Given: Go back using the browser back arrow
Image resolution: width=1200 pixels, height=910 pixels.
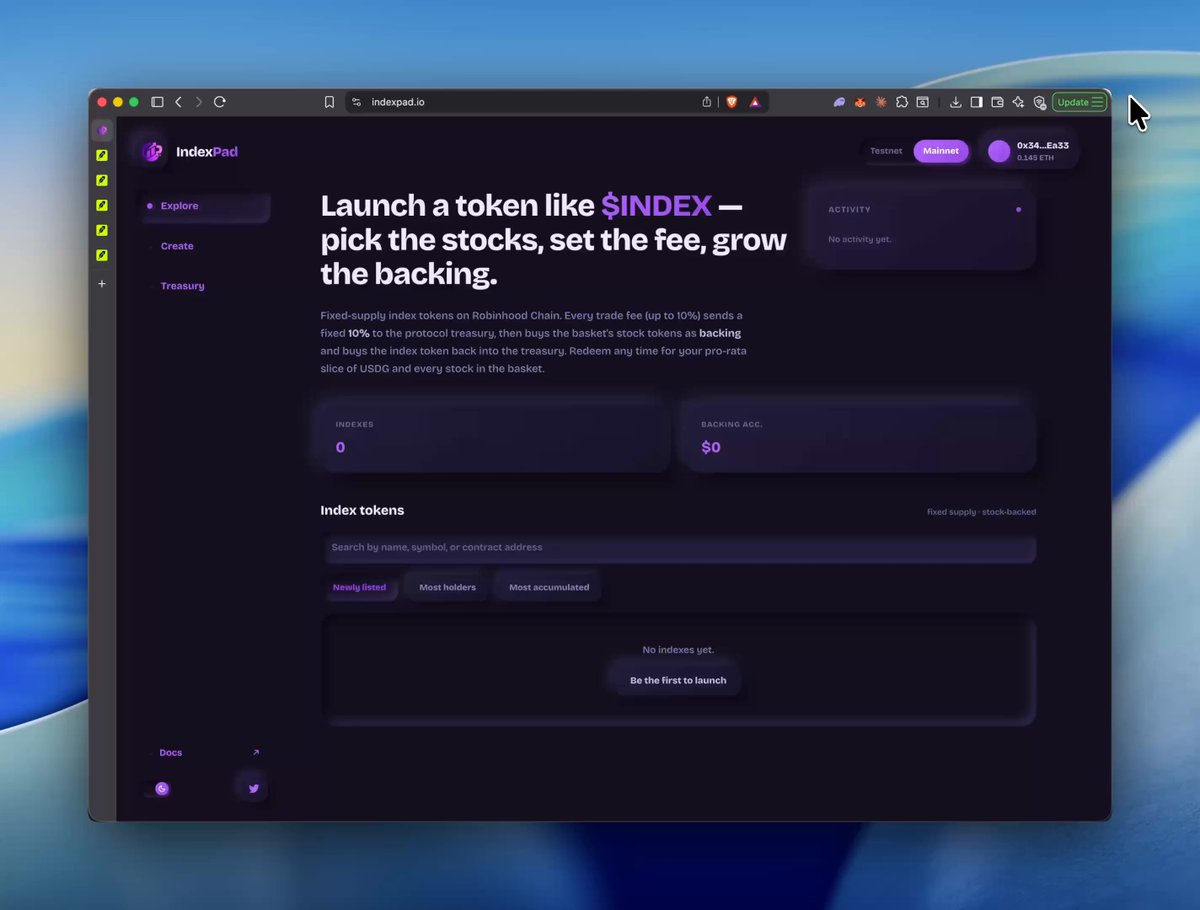Looking at the screenshot, I should [178, 102].
